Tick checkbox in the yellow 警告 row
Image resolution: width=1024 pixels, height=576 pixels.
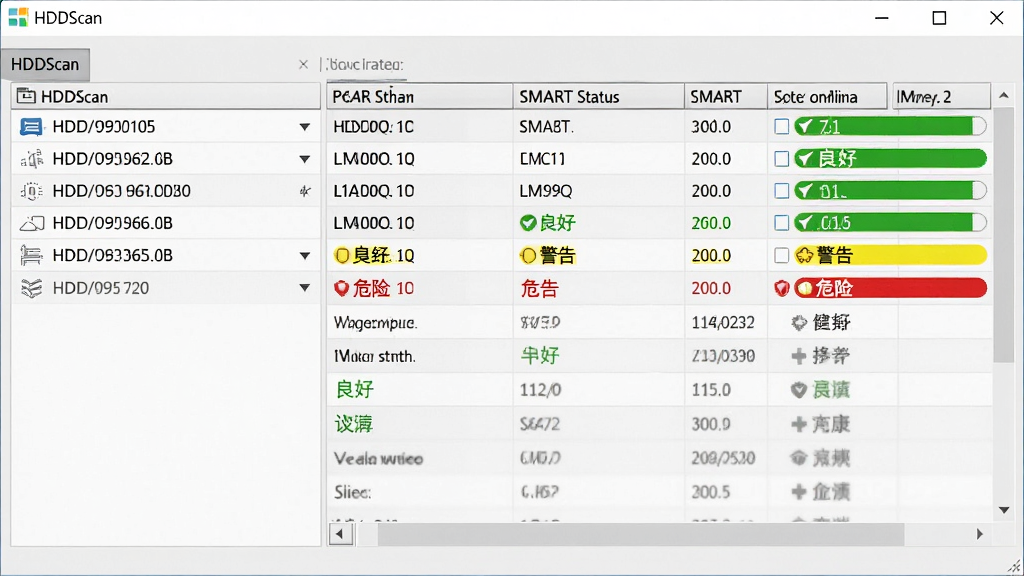[781, 255]
